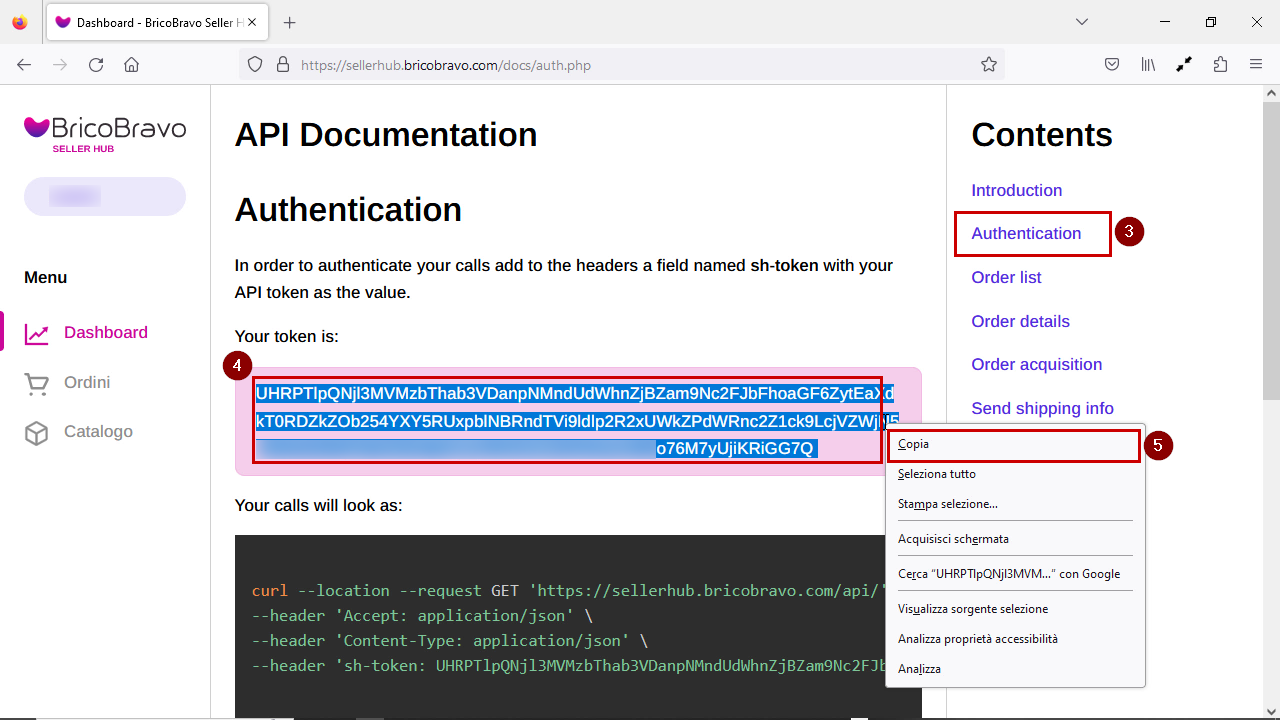Open the Order list contents link
Image resolution: width=1280 pixels, height=720 pixels.
1006,277
